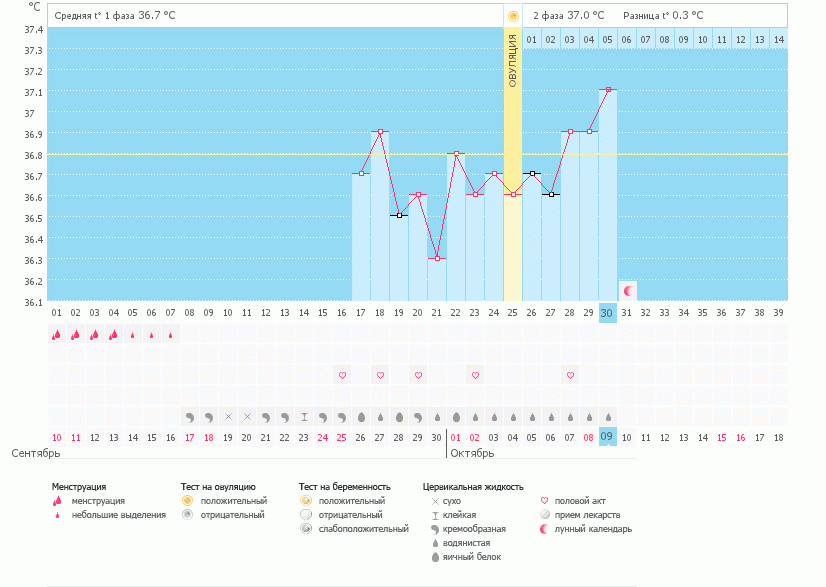The height and width of the screenshot is (587, 826).
Task: Click the watery fluid drop on October 09
Action: pos(608,416)
